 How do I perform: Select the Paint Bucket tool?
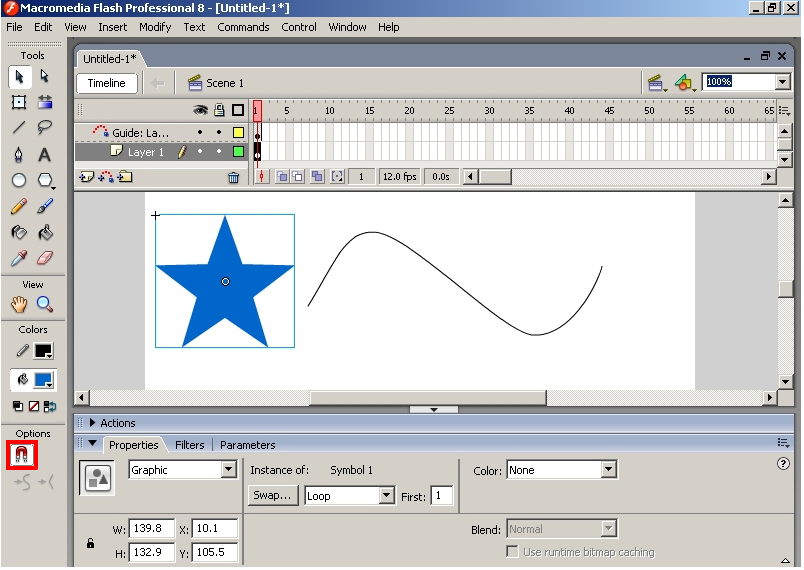coord(45,232)
